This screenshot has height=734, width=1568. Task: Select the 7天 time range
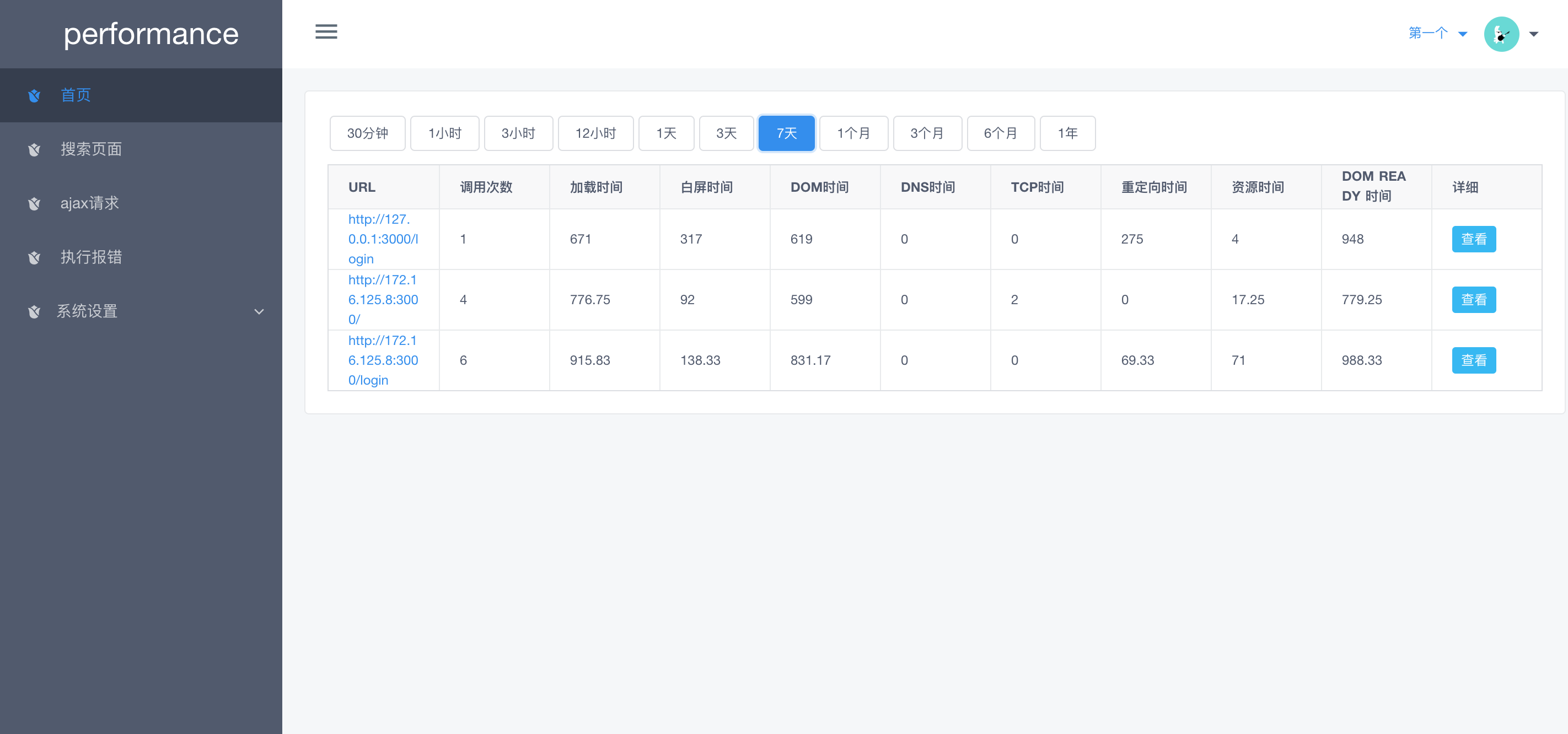[786, 133]
